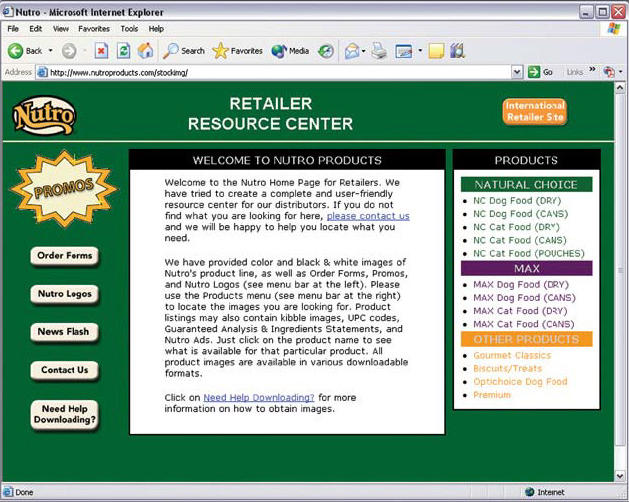This screenshot has width=629, height=502.
Task: Click the Order Forms button
Action: (x=65, y=256)
